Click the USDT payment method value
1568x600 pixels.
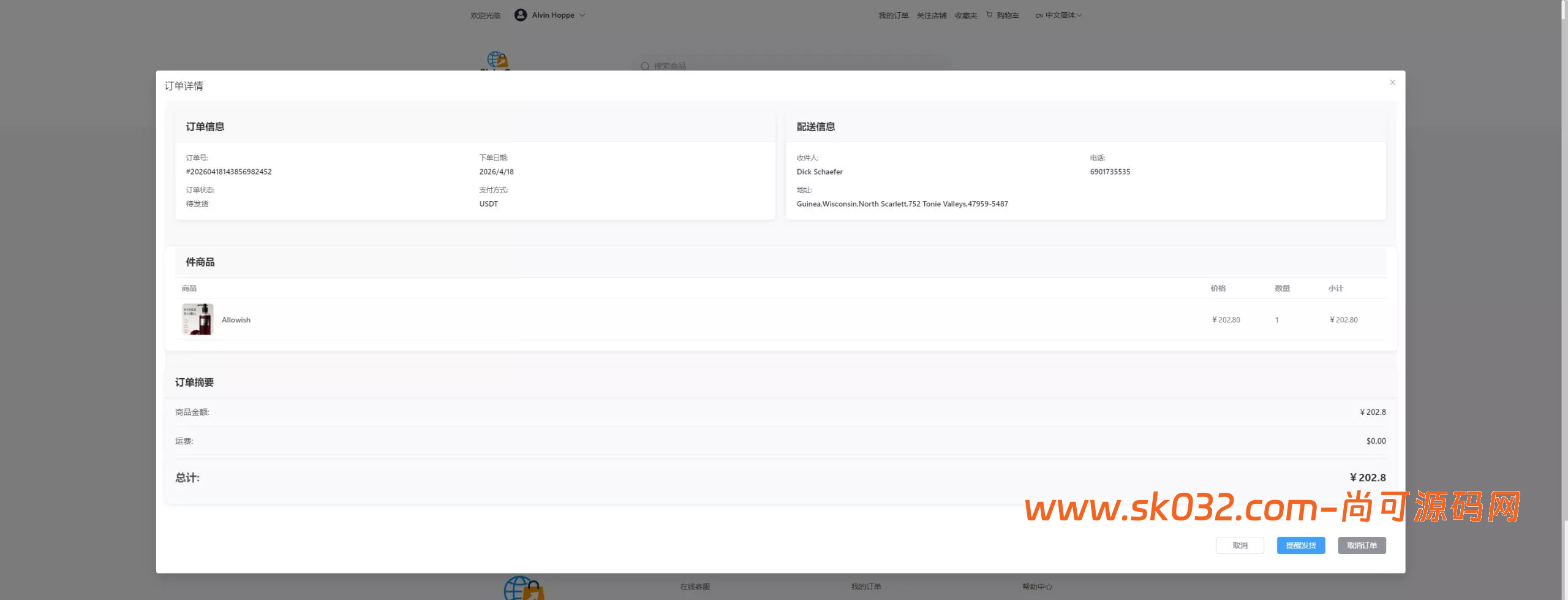point(489,203)
